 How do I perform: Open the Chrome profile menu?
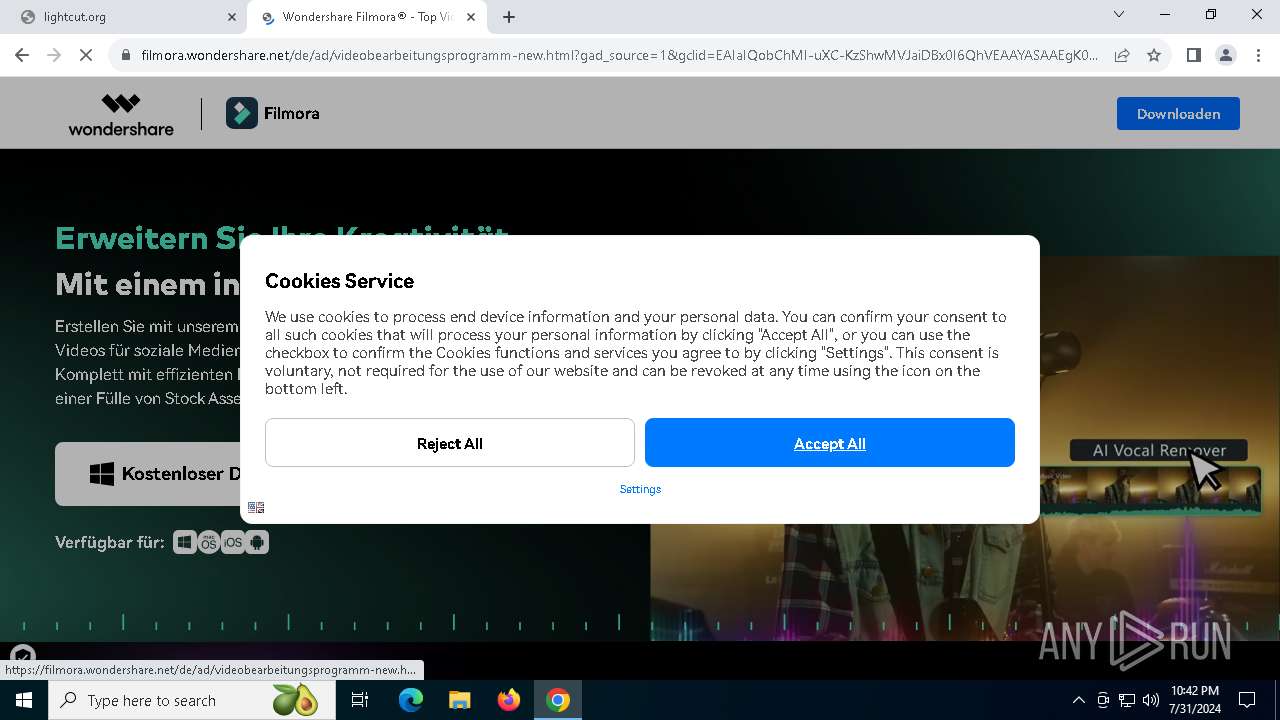[1226, 55]
